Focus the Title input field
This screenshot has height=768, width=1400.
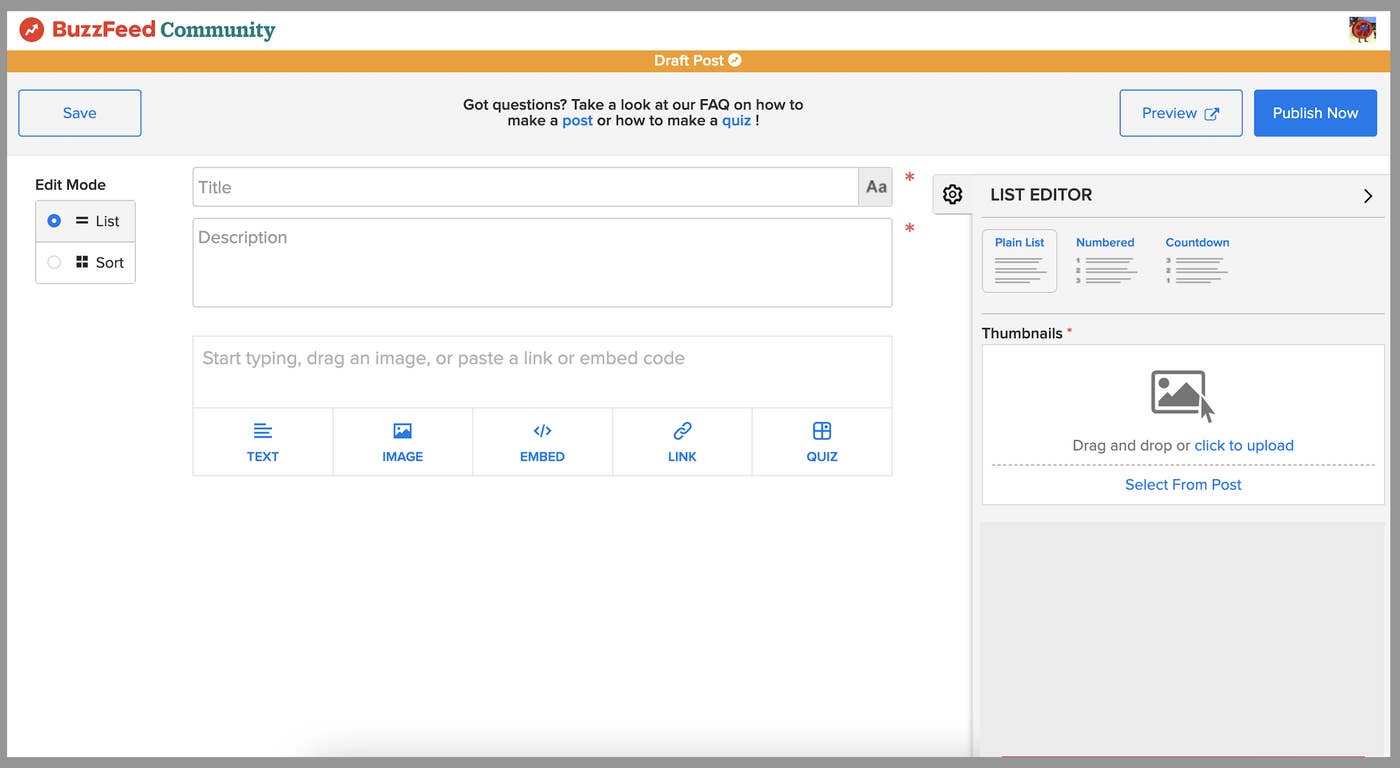pyautogui.click(x=525, y=187)
